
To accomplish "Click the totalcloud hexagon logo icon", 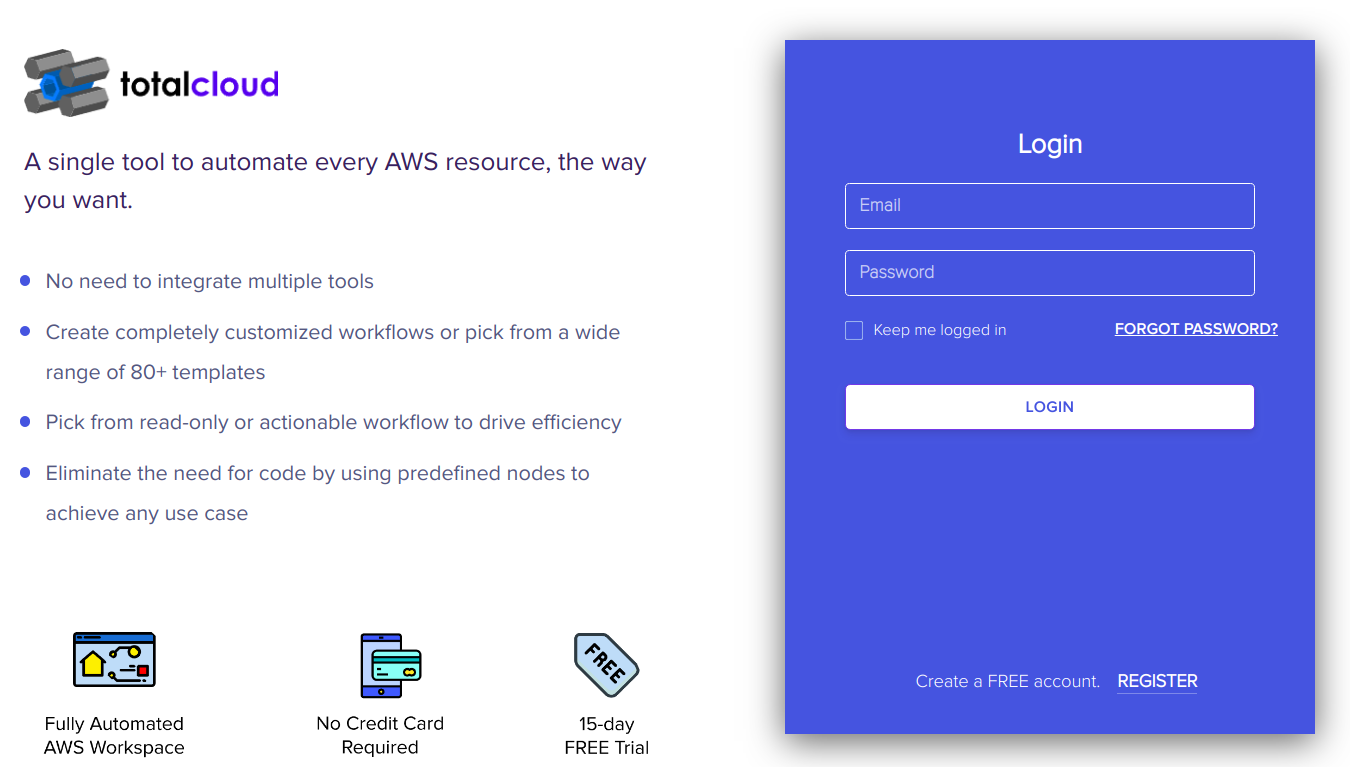I will (x=66, y=83).
